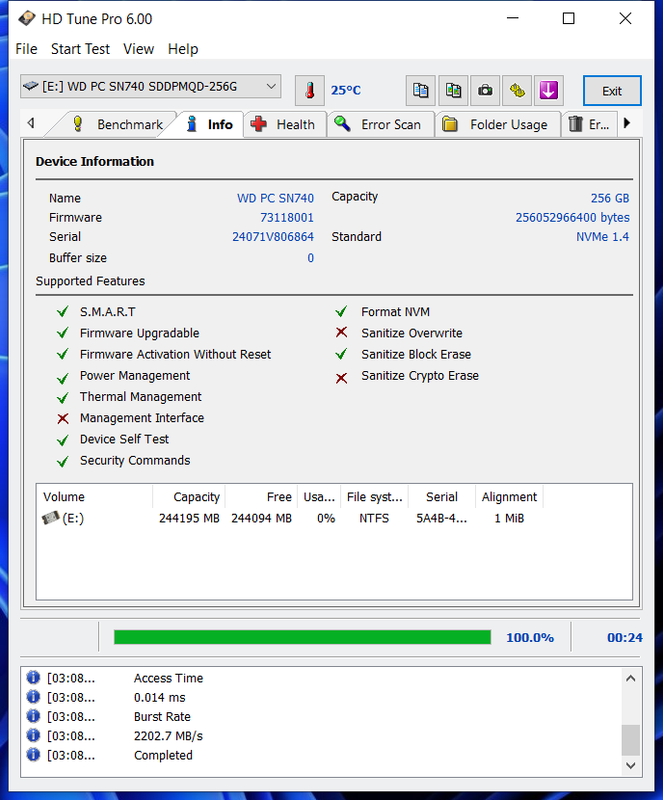
Task: Click serial number 24071V806864
Action: coord(273,237)
